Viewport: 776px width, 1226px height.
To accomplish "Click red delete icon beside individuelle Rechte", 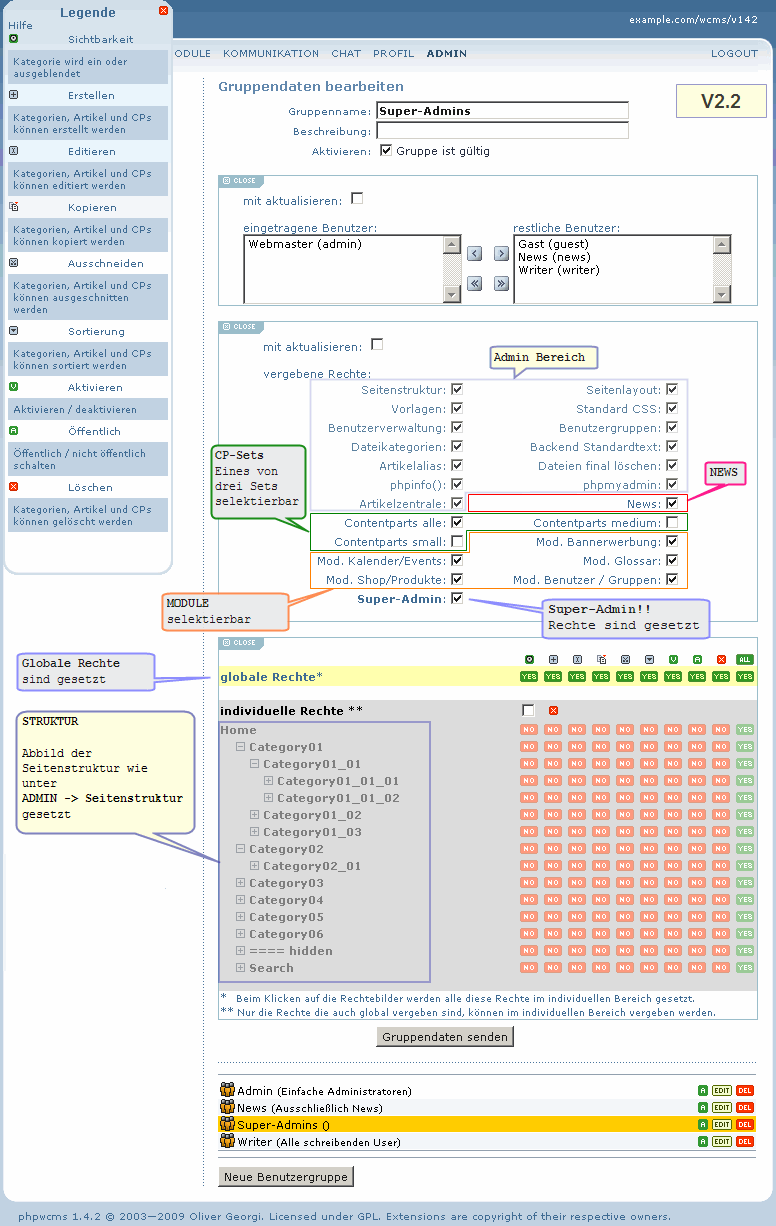I will click(553, 711).
